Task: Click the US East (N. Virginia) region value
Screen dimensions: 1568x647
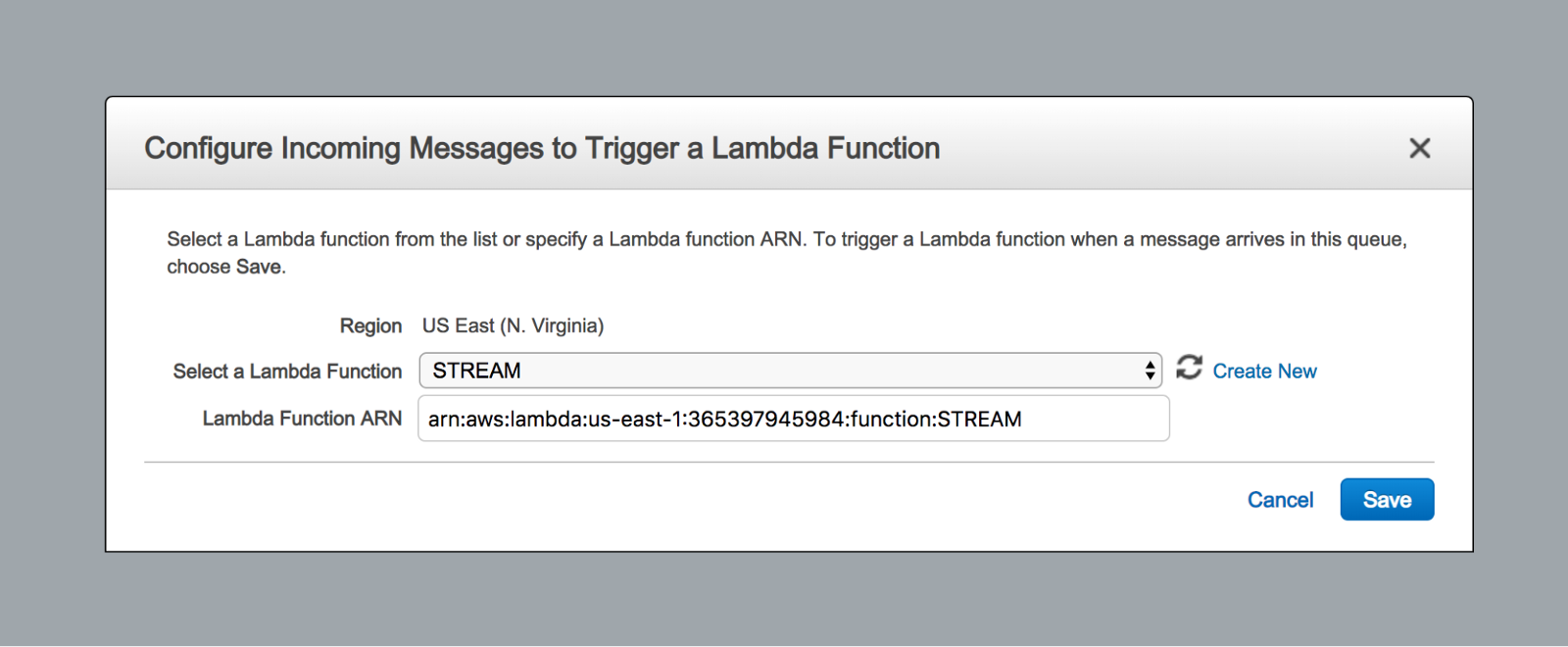Action: [513, 325]
